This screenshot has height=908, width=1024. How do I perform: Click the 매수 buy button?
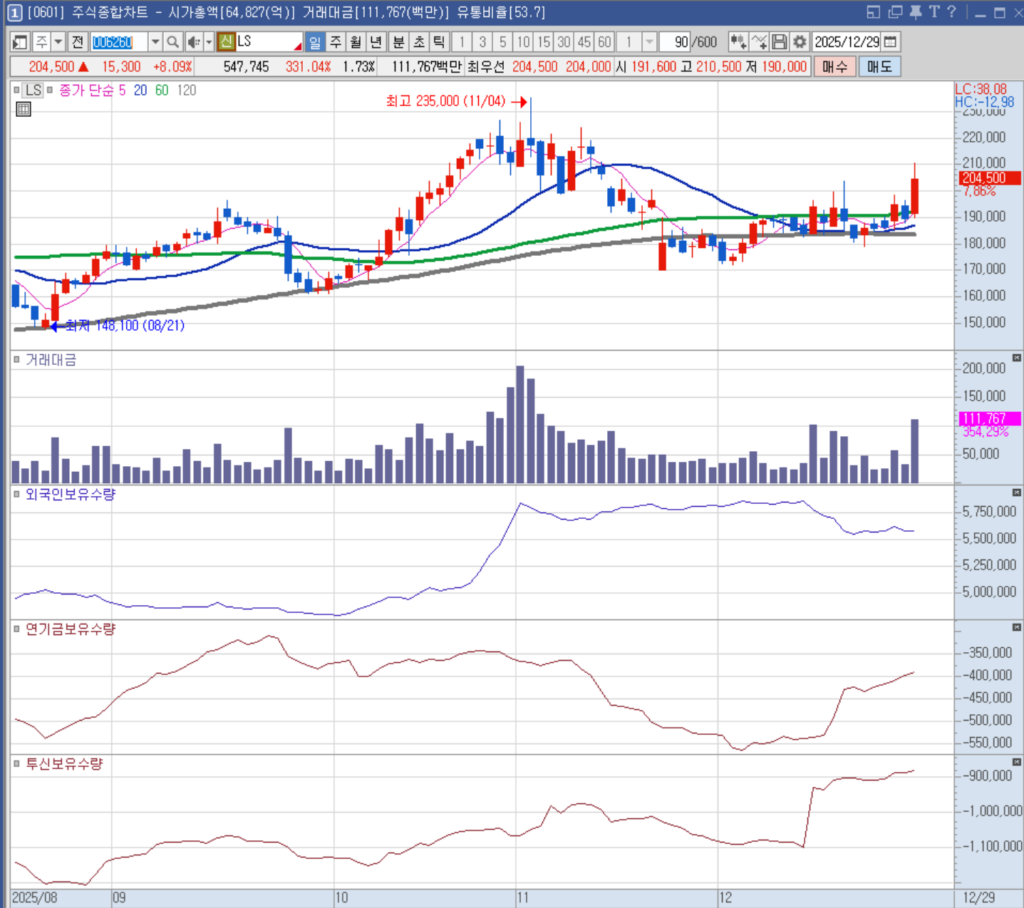835,66
